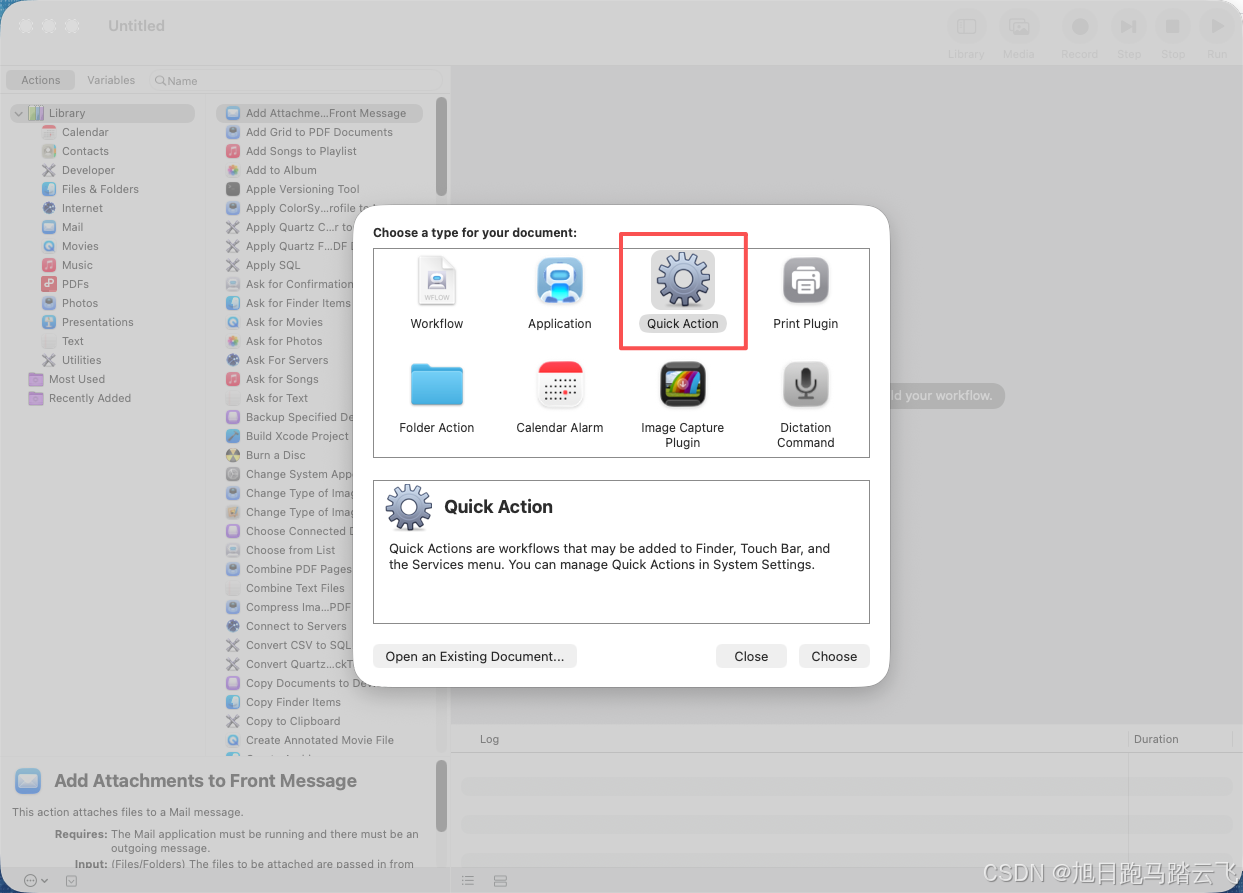Viewport: 1243px width, 893px height.
Task: Select the Ask for Movies action
Action: coord(284,322)
